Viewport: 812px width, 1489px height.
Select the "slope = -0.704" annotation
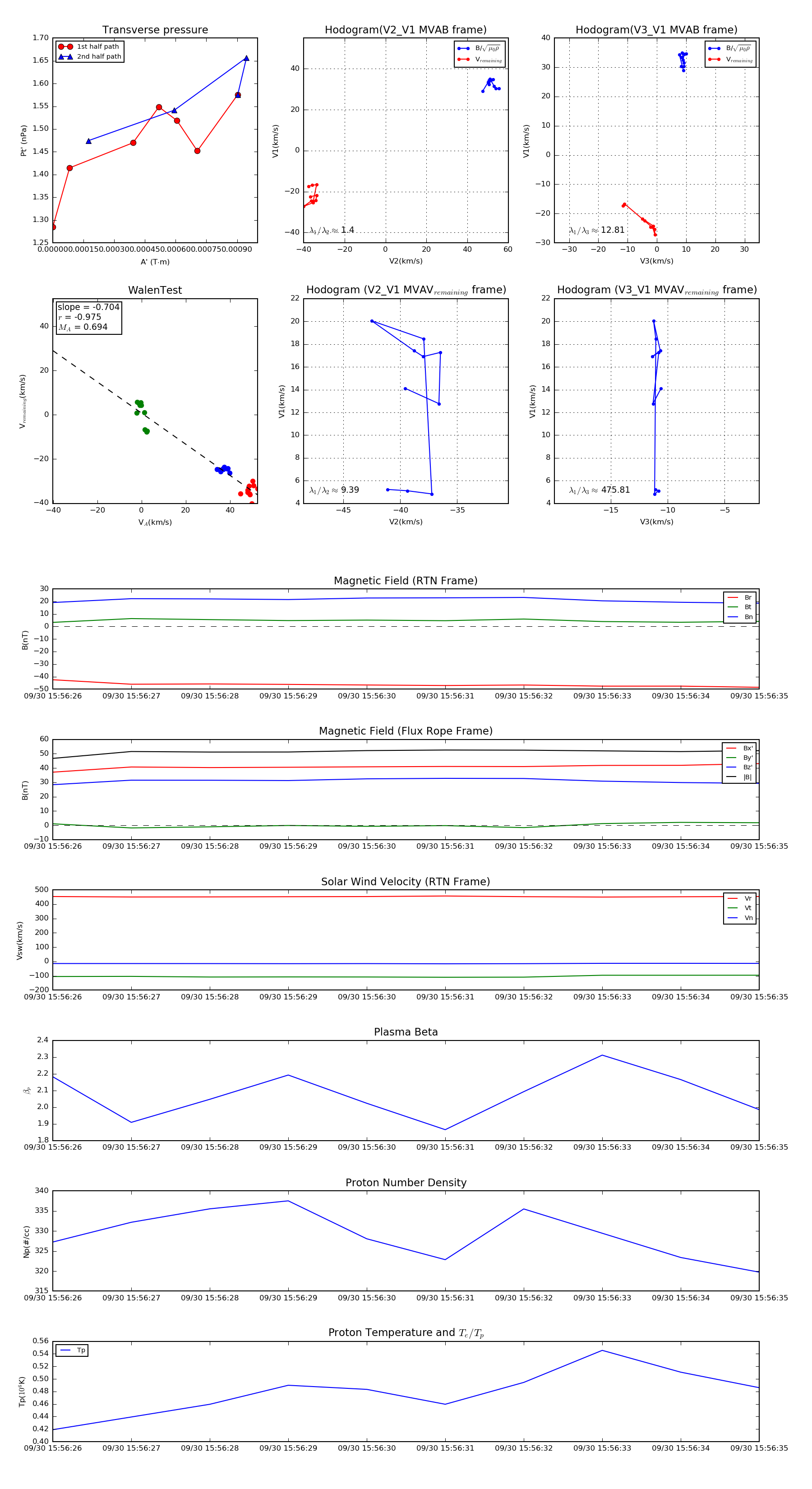88,307
